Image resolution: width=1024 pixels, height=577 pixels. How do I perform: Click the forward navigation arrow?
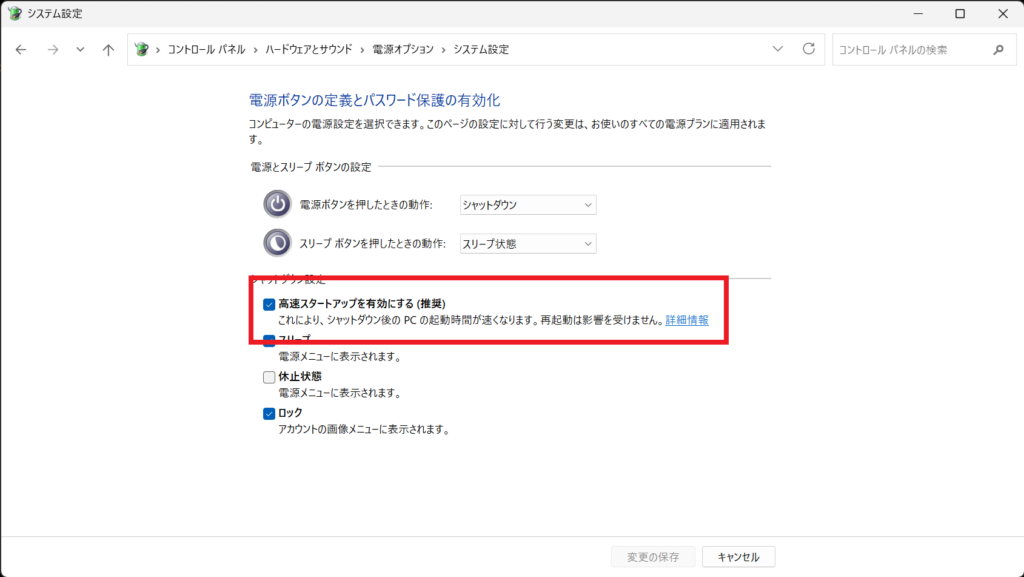pos(52,50)
